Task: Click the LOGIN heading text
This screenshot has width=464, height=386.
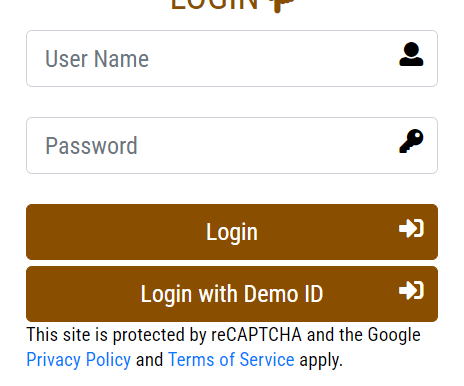Action: (x=215, y=5)
